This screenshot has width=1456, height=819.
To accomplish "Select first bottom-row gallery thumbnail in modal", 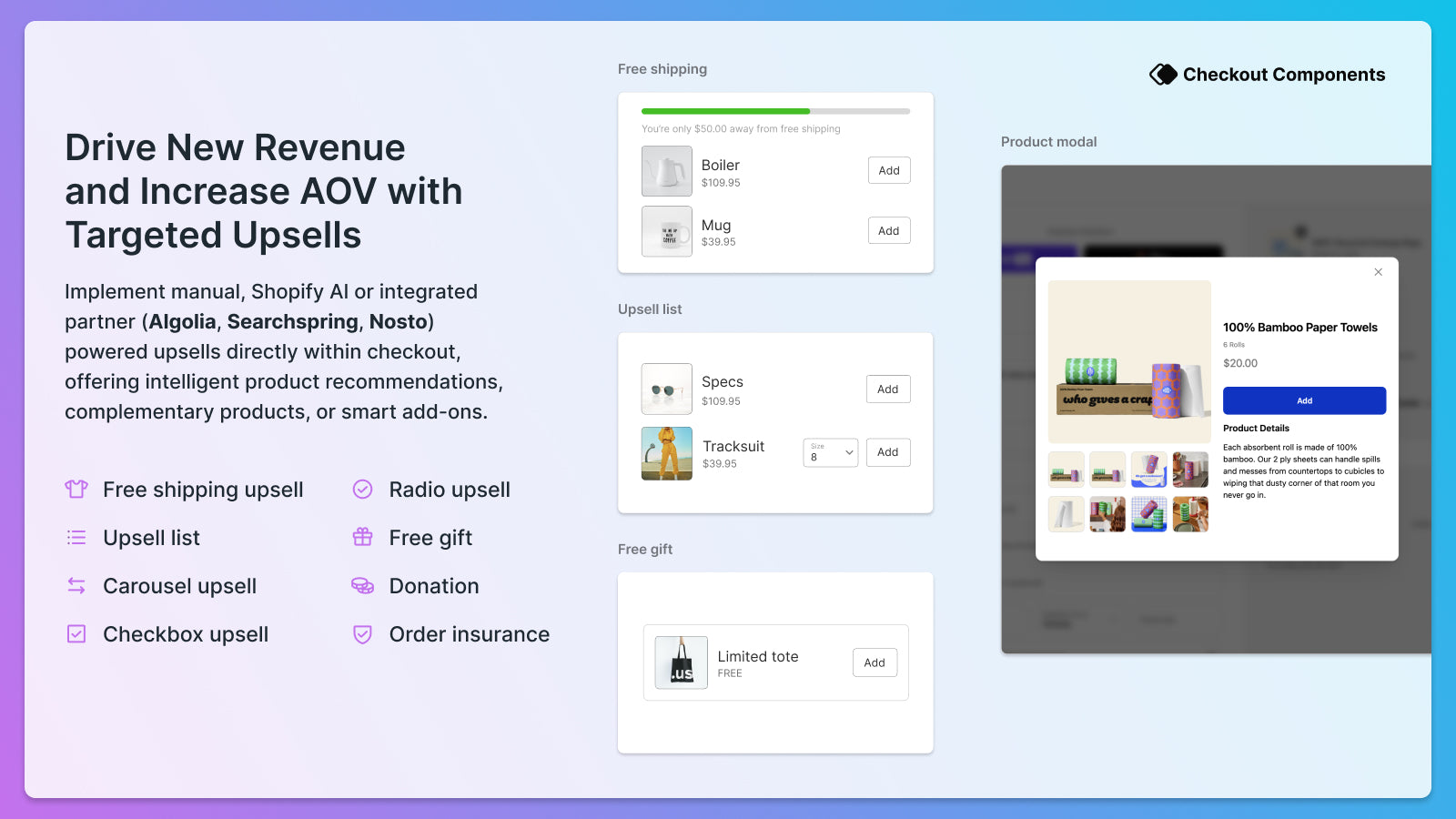I will point(1067,514).
